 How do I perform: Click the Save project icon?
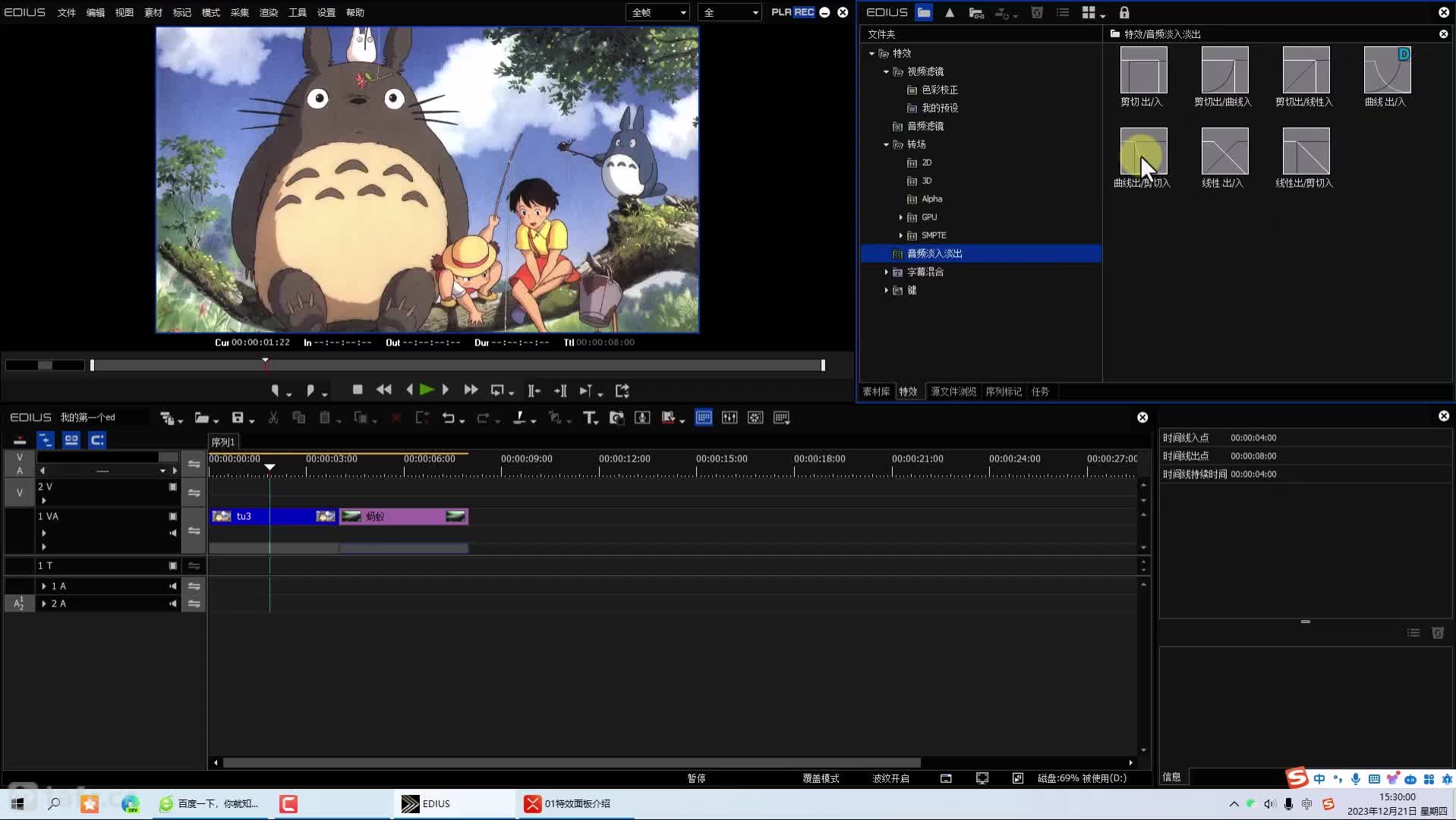coord(238,418)
